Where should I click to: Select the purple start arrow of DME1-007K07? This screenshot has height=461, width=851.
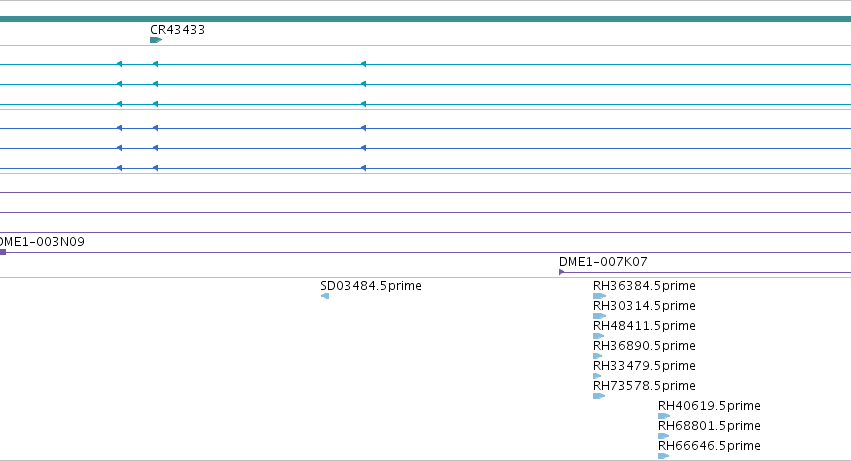pos(562,272)
